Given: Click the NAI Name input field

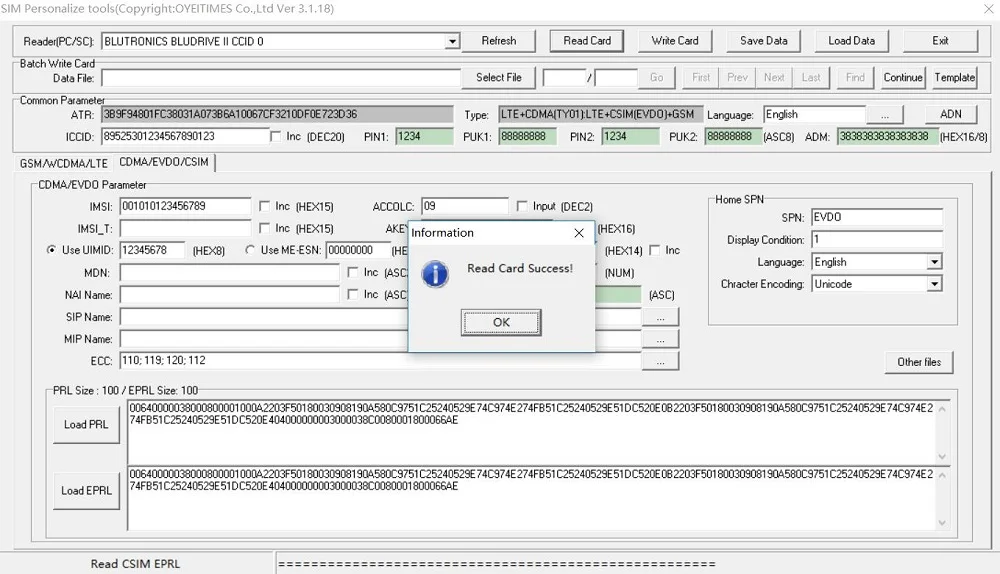Looking at the screenshot, I should tap(230, 294).
